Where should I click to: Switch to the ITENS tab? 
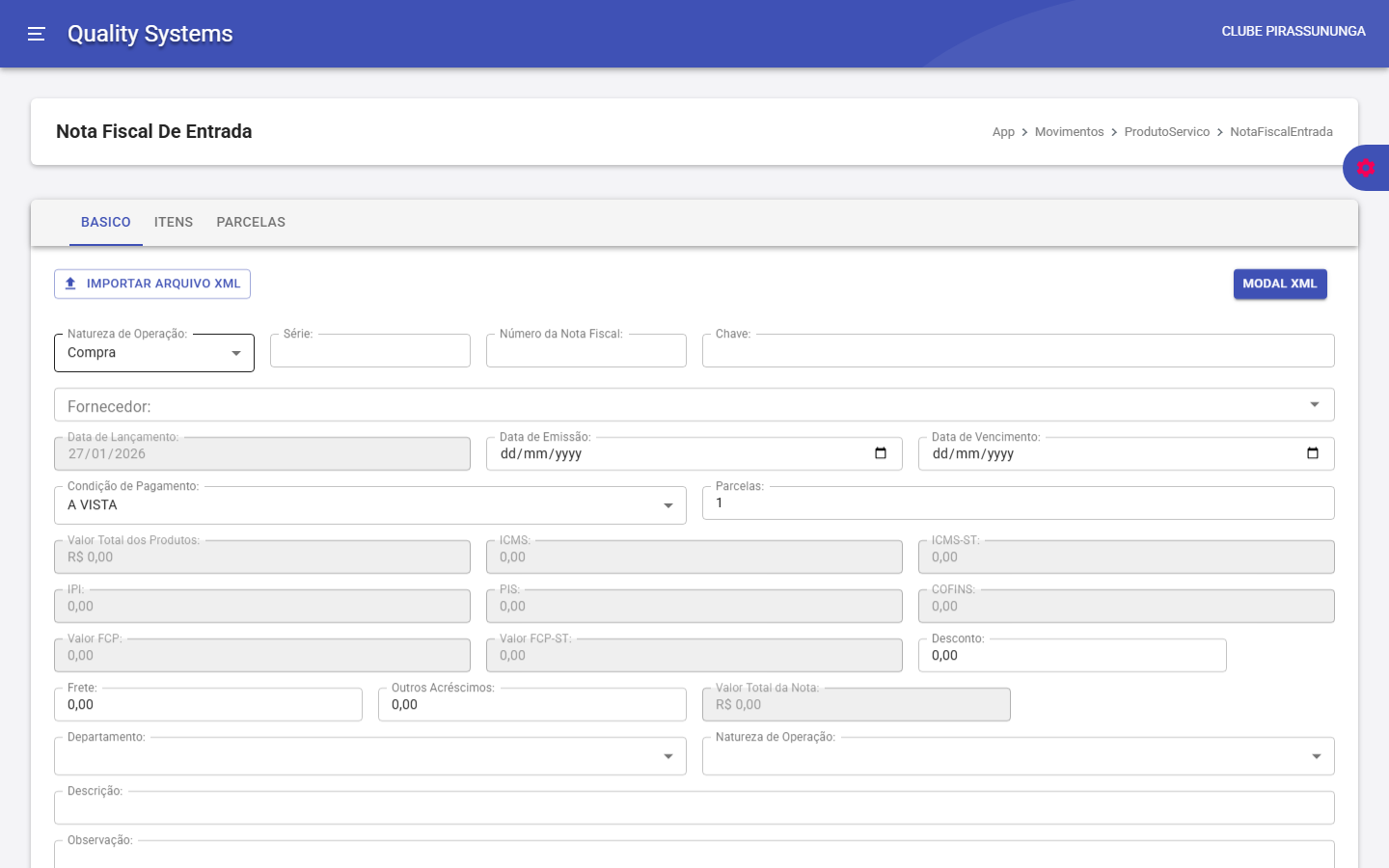point(174,222)
